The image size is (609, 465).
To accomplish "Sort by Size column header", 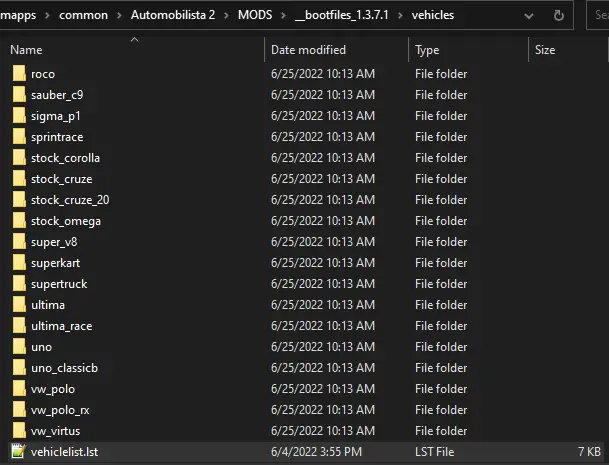I will (545, 50).
